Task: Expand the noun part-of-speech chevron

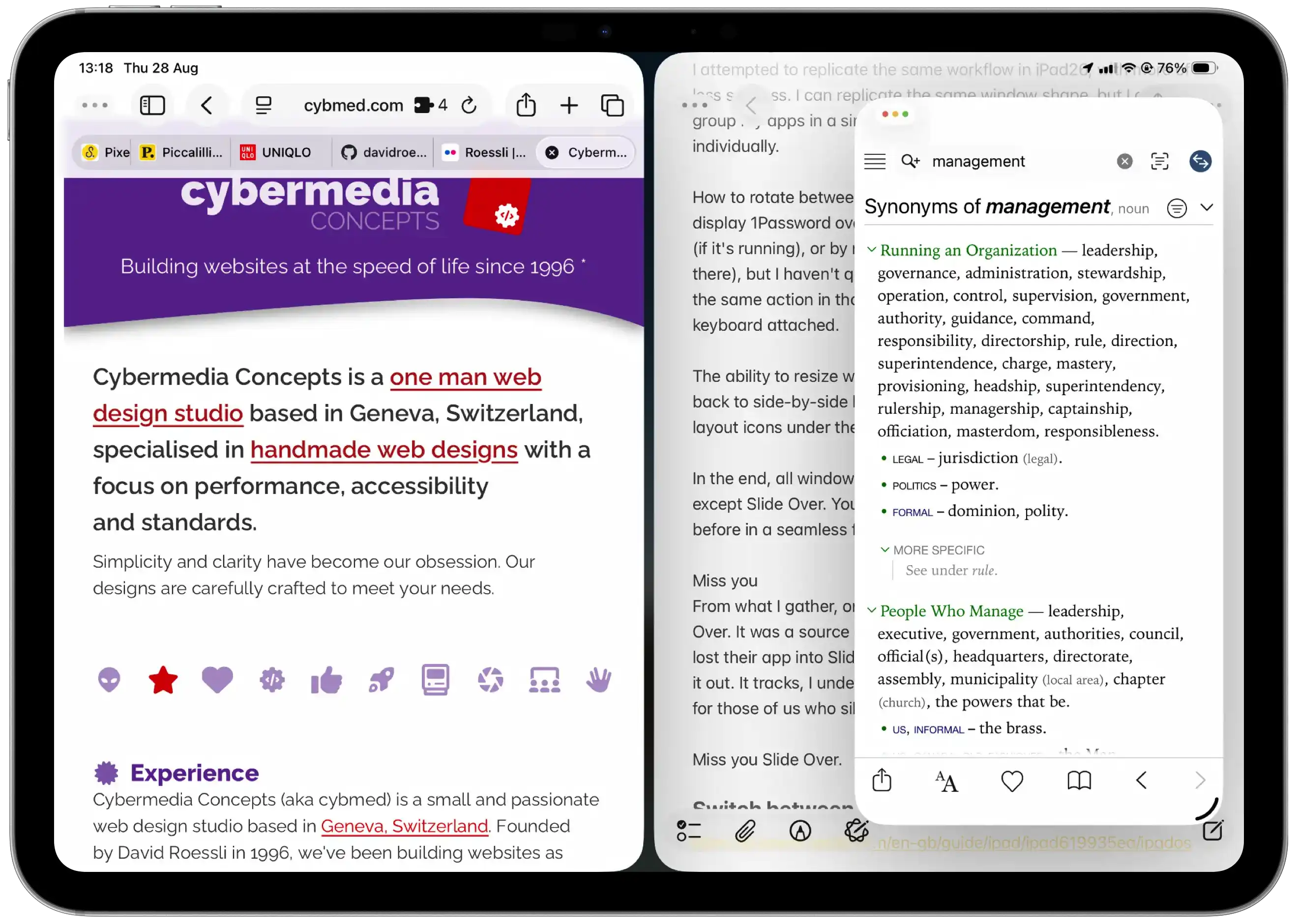Action: coord(1207,208)
